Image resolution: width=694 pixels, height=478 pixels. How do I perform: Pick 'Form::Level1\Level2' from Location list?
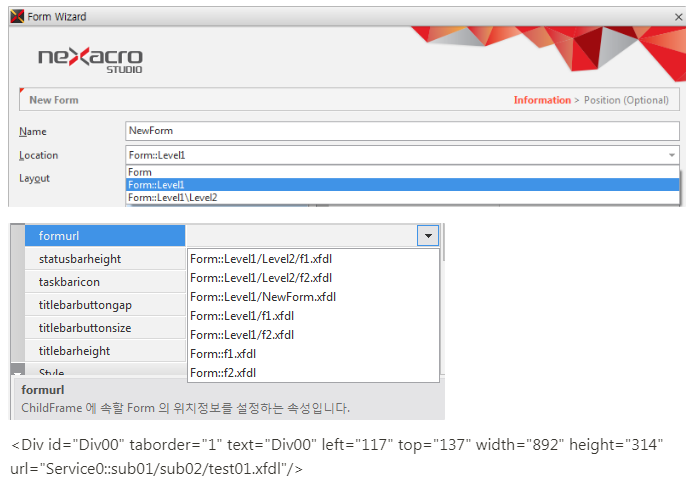pos(173,198)
